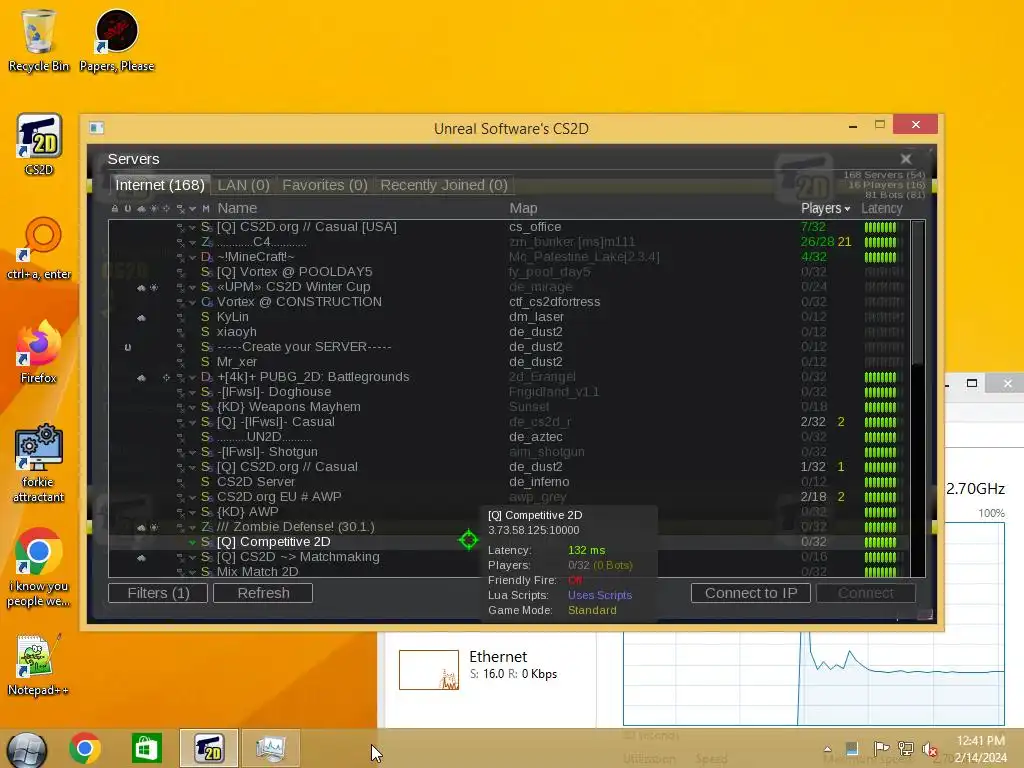Sort servers by the Map column header
The height and width of the screenshot is (768, 1024).
click(523, 208)
